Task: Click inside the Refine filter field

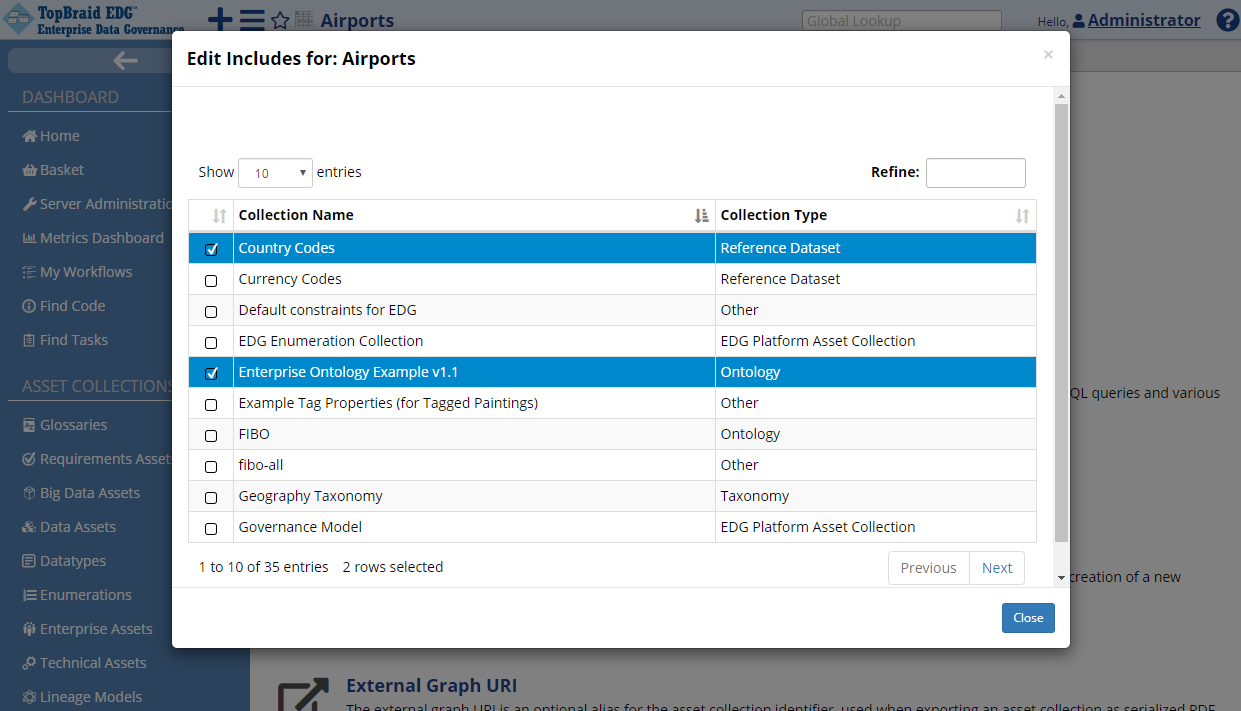Action: pos(975,172)
